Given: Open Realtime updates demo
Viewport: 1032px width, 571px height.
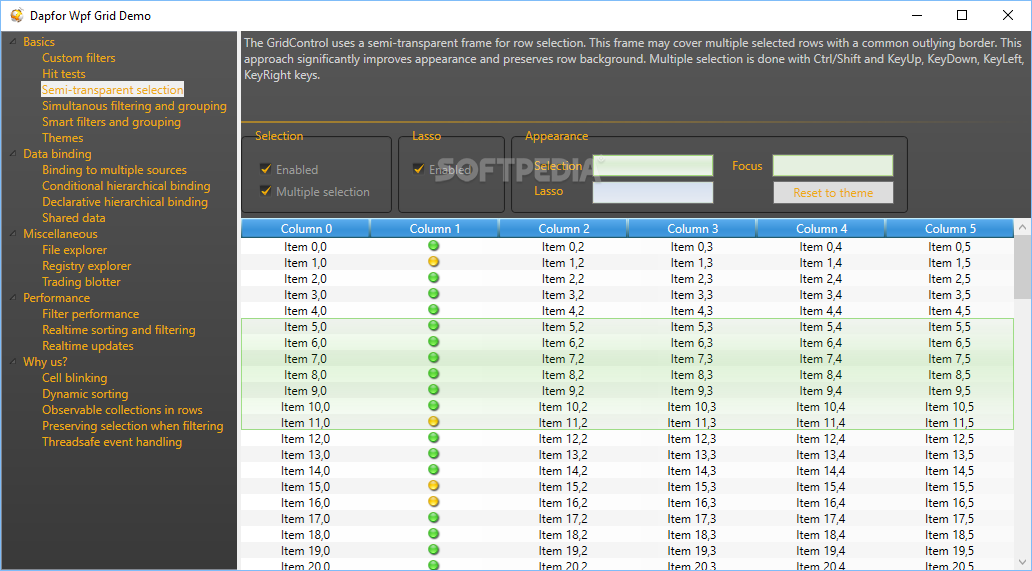Looking at the screenshot, I should (x=88, y=345).
